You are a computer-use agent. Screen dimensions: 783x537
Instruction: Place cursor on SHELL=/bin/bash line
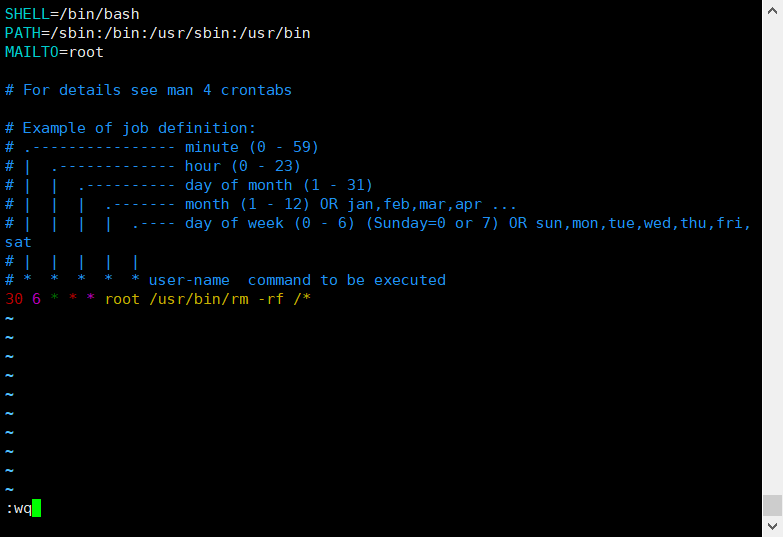[72, 14]
